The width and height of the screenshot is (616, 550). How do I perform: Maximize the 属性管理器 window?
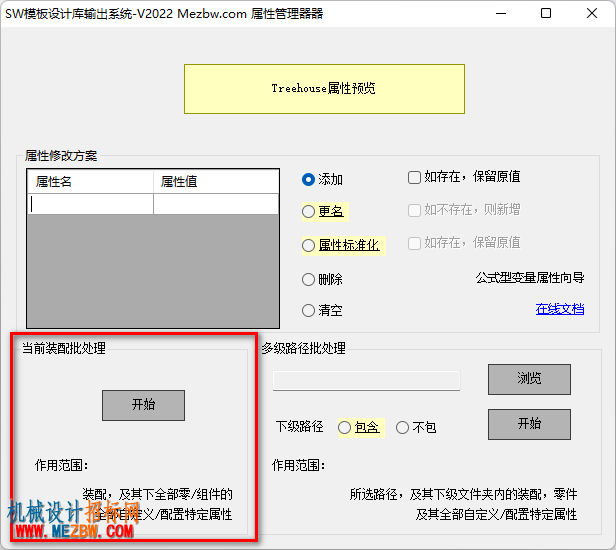click(546, 13)
